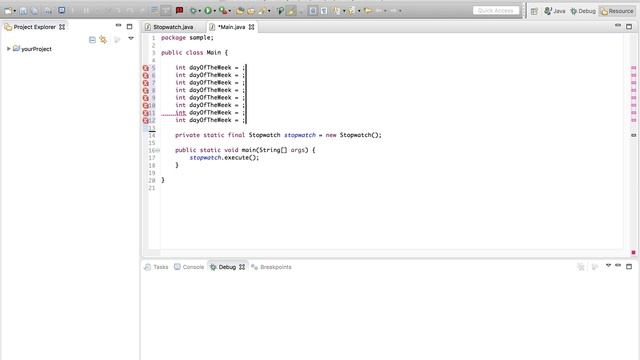
Task: Open the External Tools dropdown arrow
Action: 230,11
